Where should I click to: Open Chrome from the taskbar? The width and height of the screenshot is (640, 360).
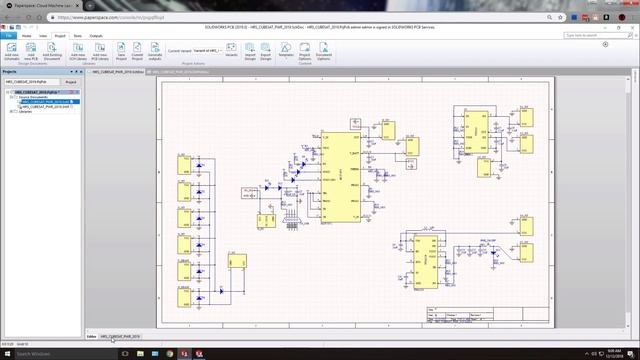169,353
